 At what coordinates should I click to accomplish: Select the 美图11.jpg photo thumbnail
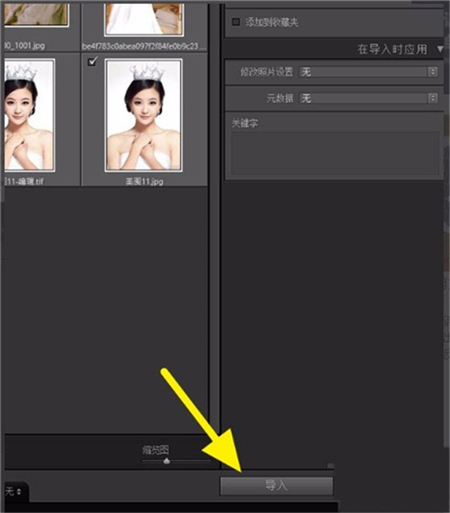pos(143,115)
